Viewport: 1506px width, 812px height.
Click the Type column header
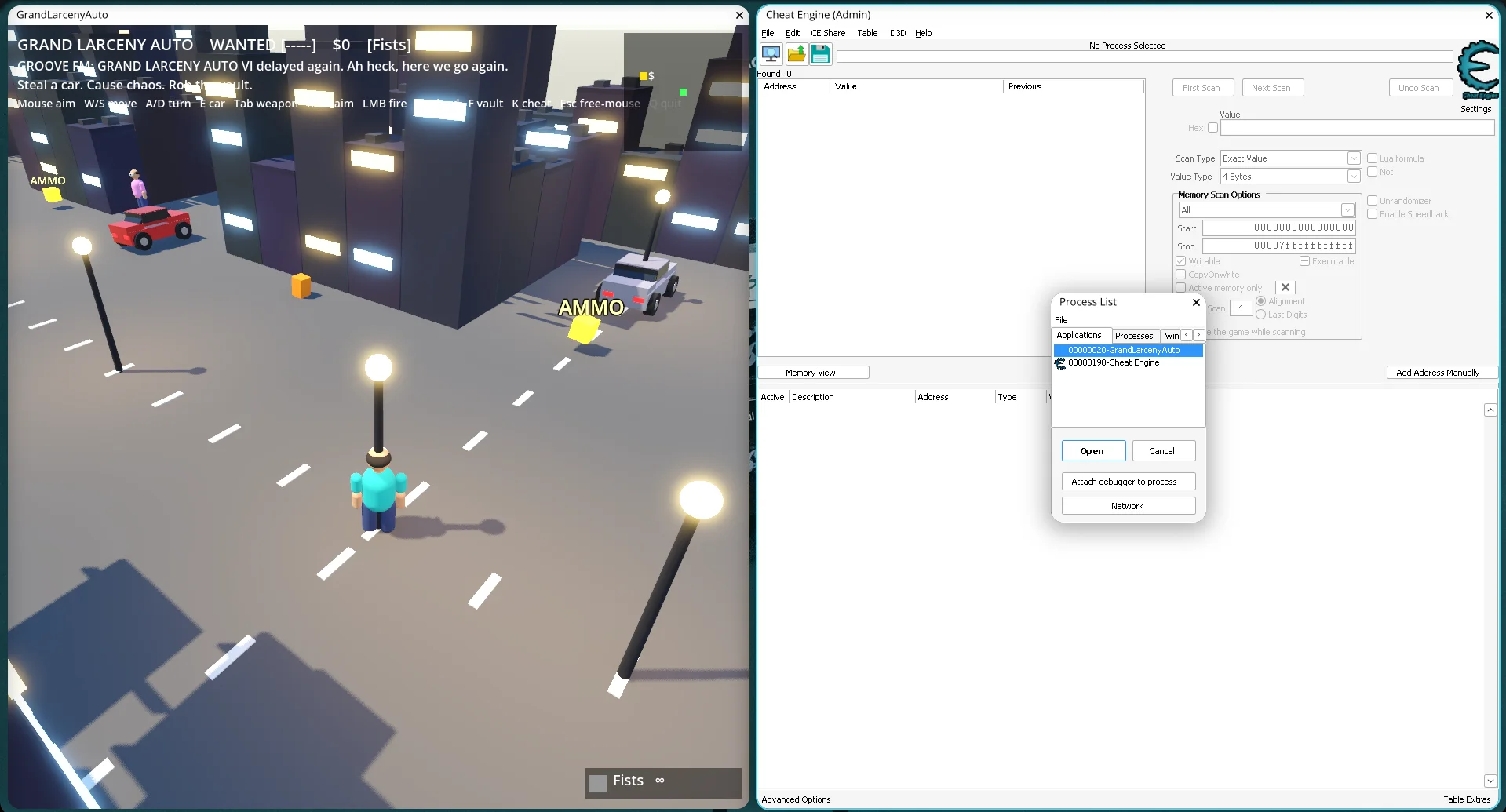coord(1020,397)
